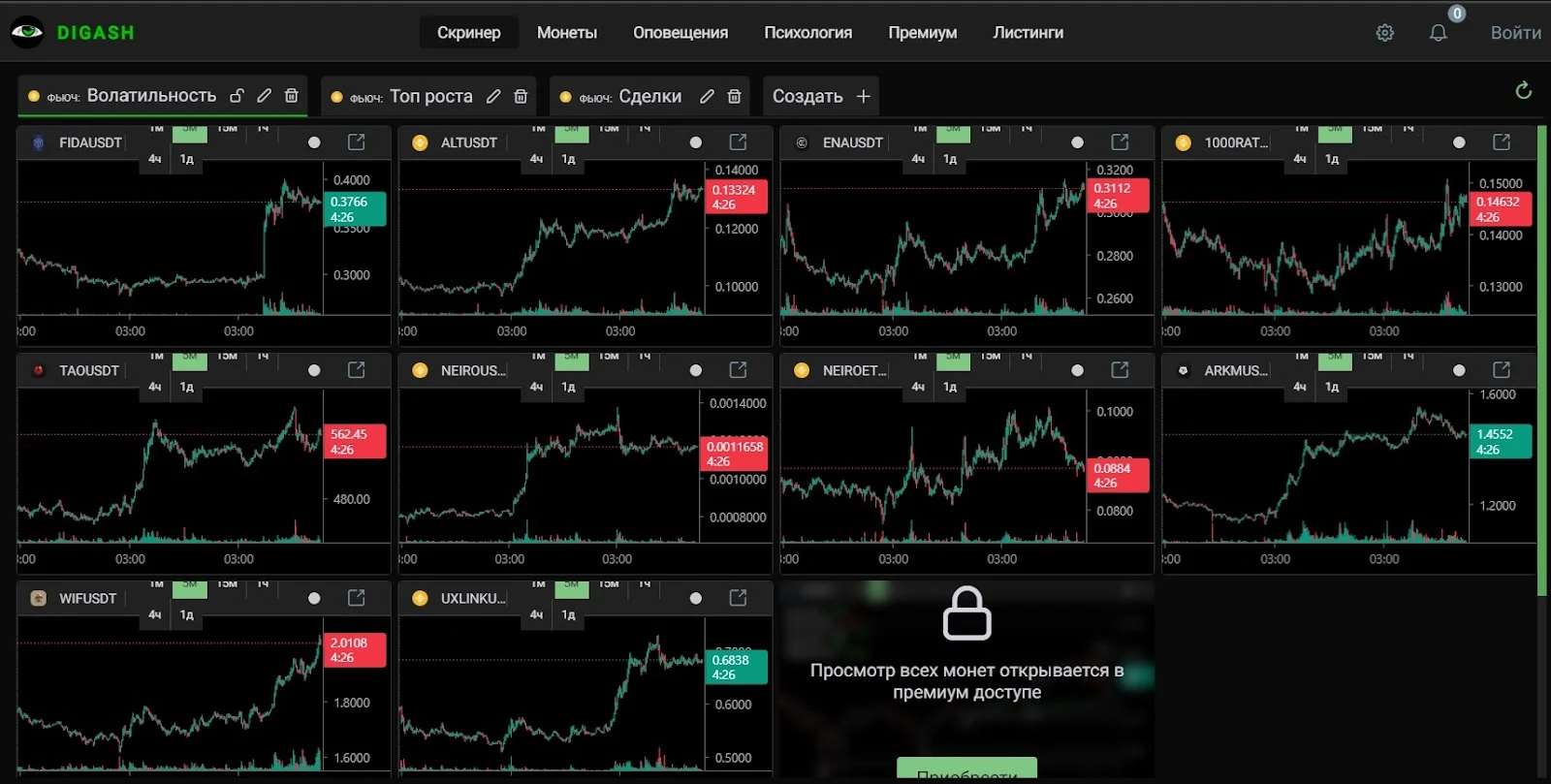Open notifications bell icon
This screenshot has height=784, width=1551.
click(1439, 33)
